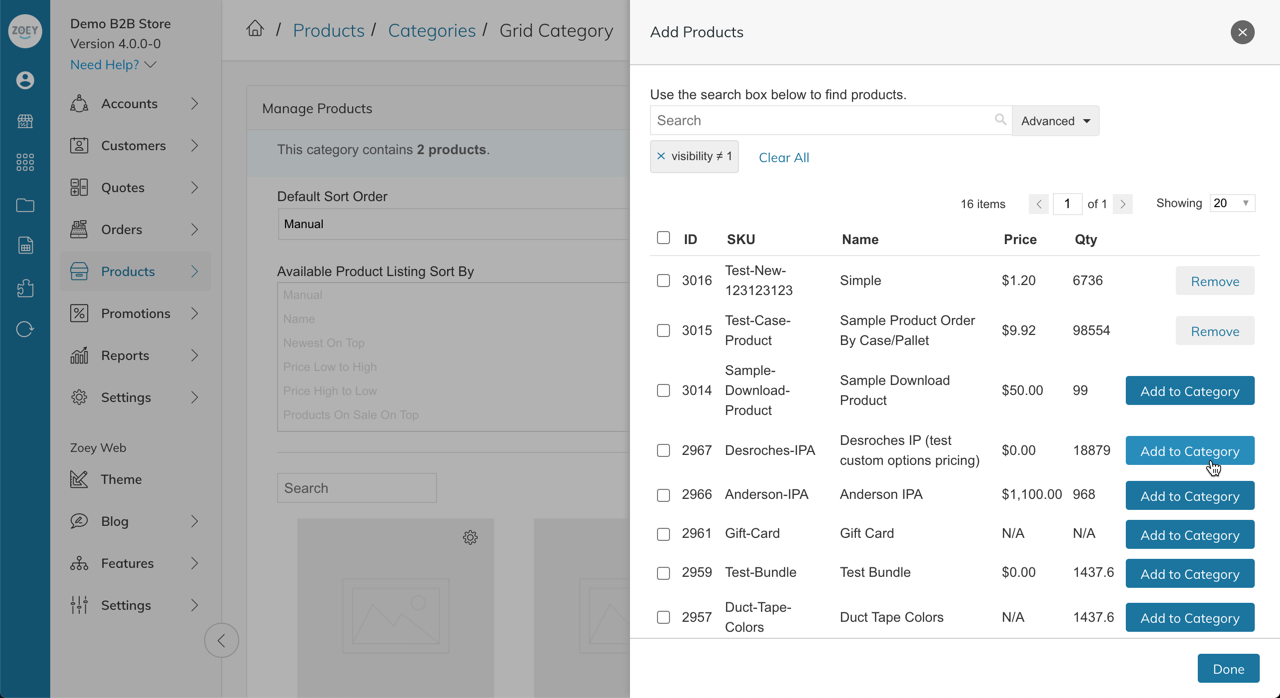Open the Orders sidebar menu
Image resolution: width=1280 pixels, height=698 pixels.
click(135, 230)
